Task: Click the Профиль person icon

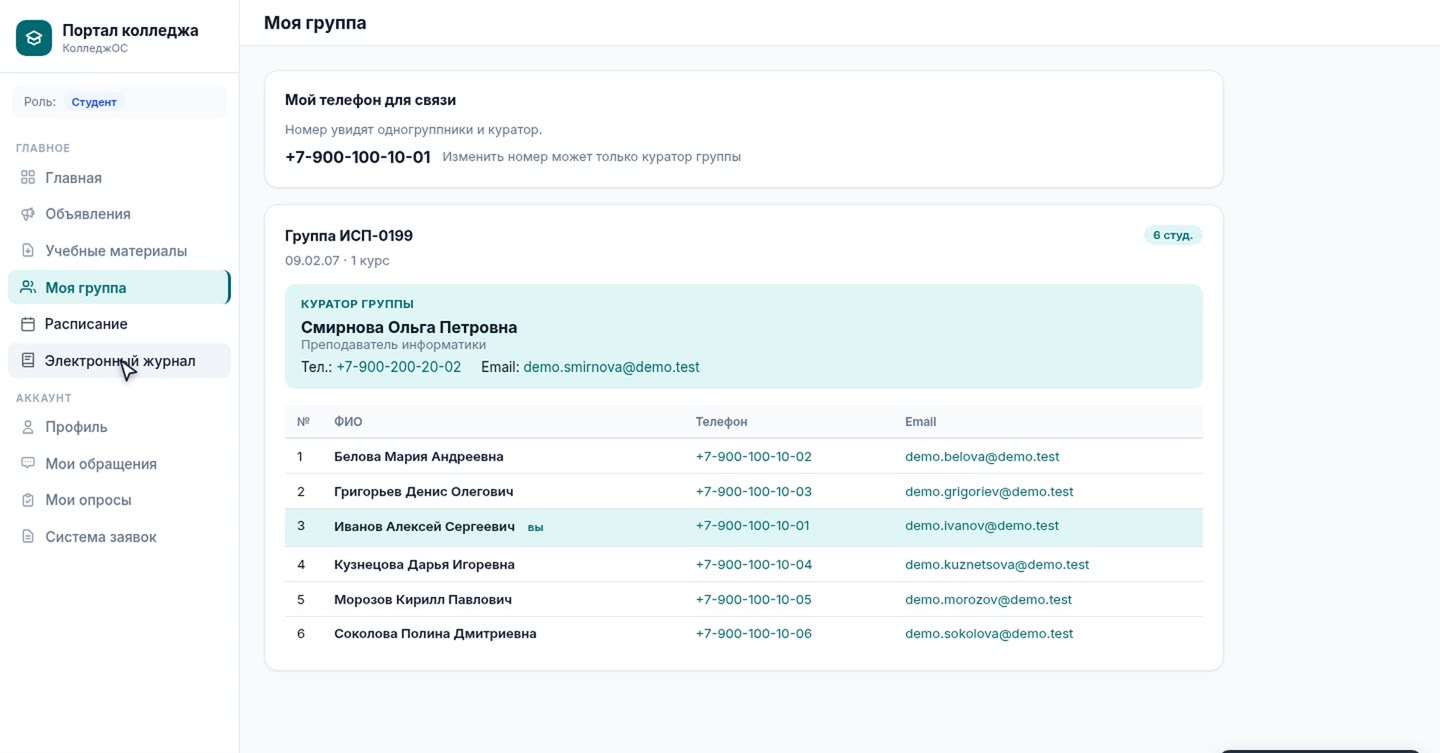Action: pos(28,427)
